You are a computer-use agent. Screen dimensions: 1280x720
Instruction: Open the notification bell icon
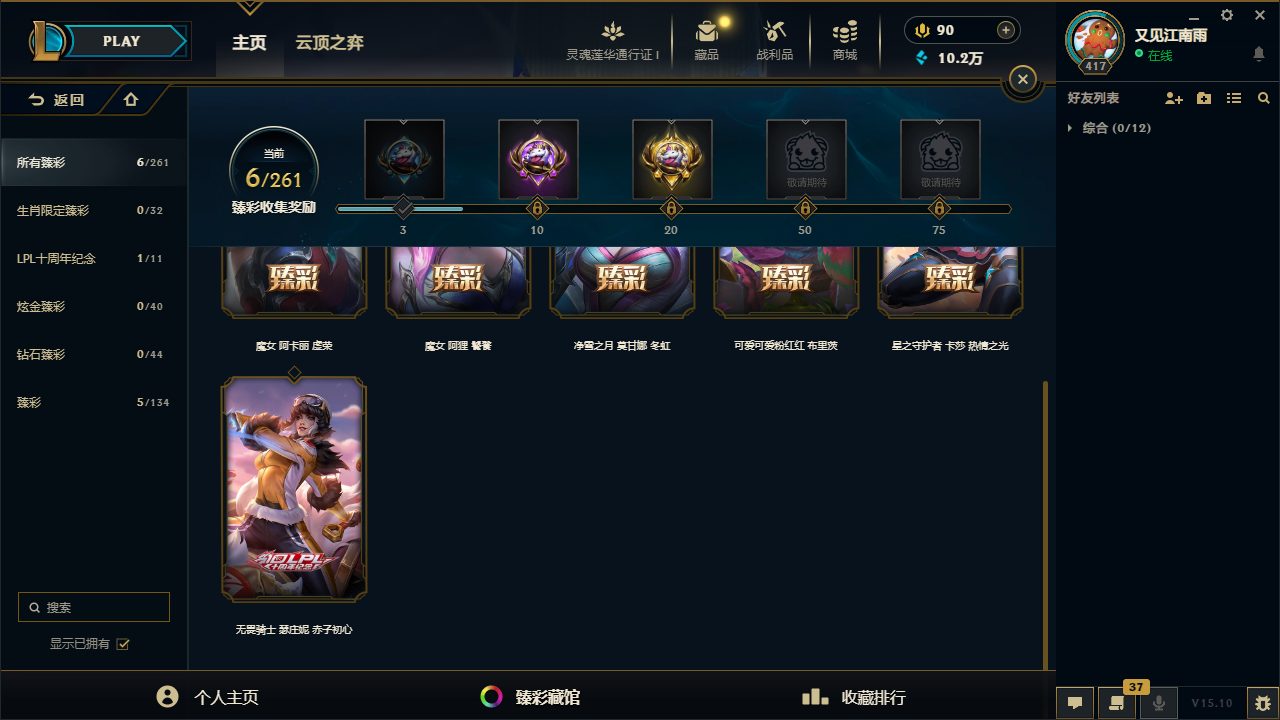1259,54
